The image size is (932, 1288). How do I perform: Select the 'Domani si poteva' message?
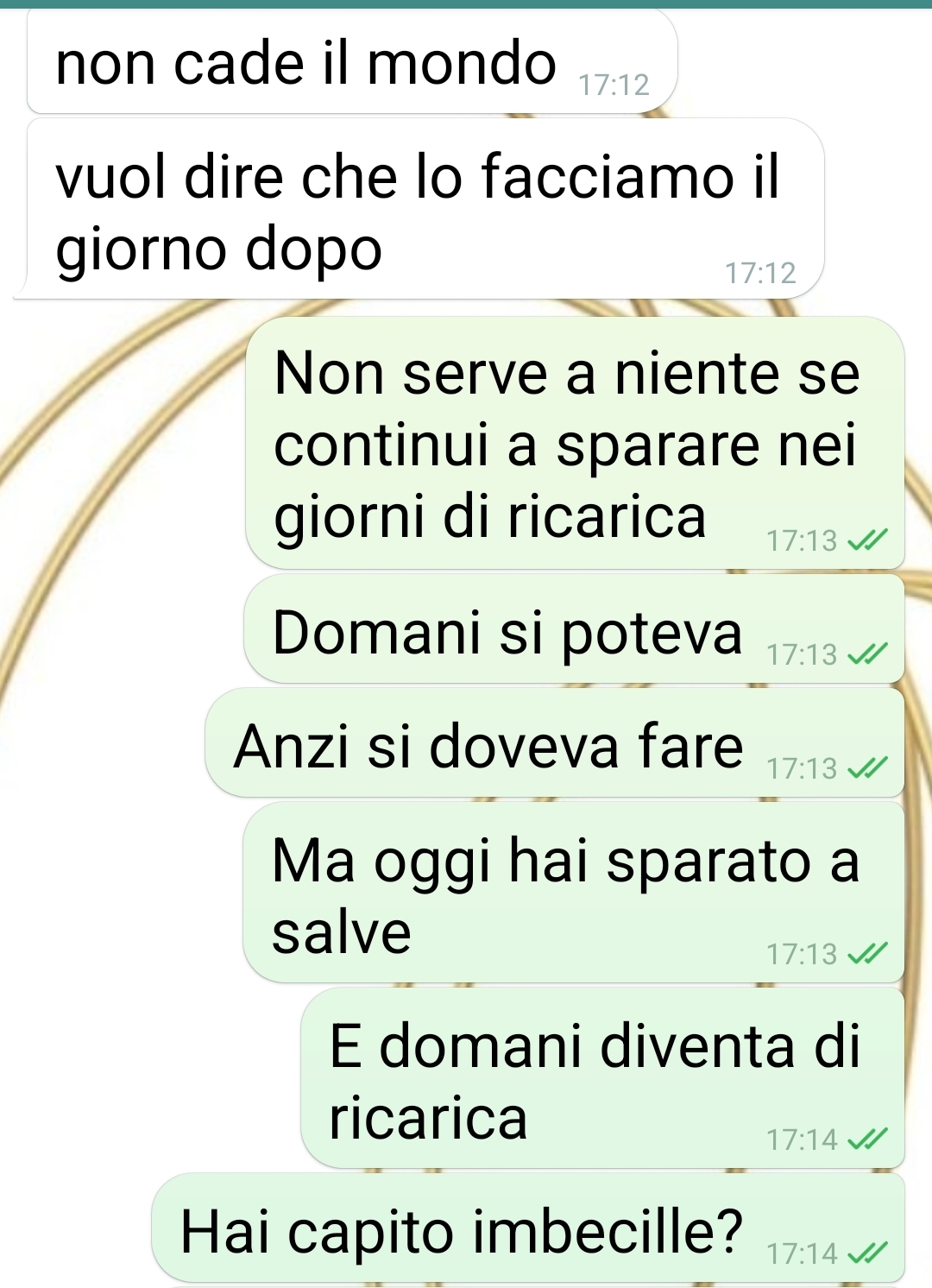click(x=575, y=629)
